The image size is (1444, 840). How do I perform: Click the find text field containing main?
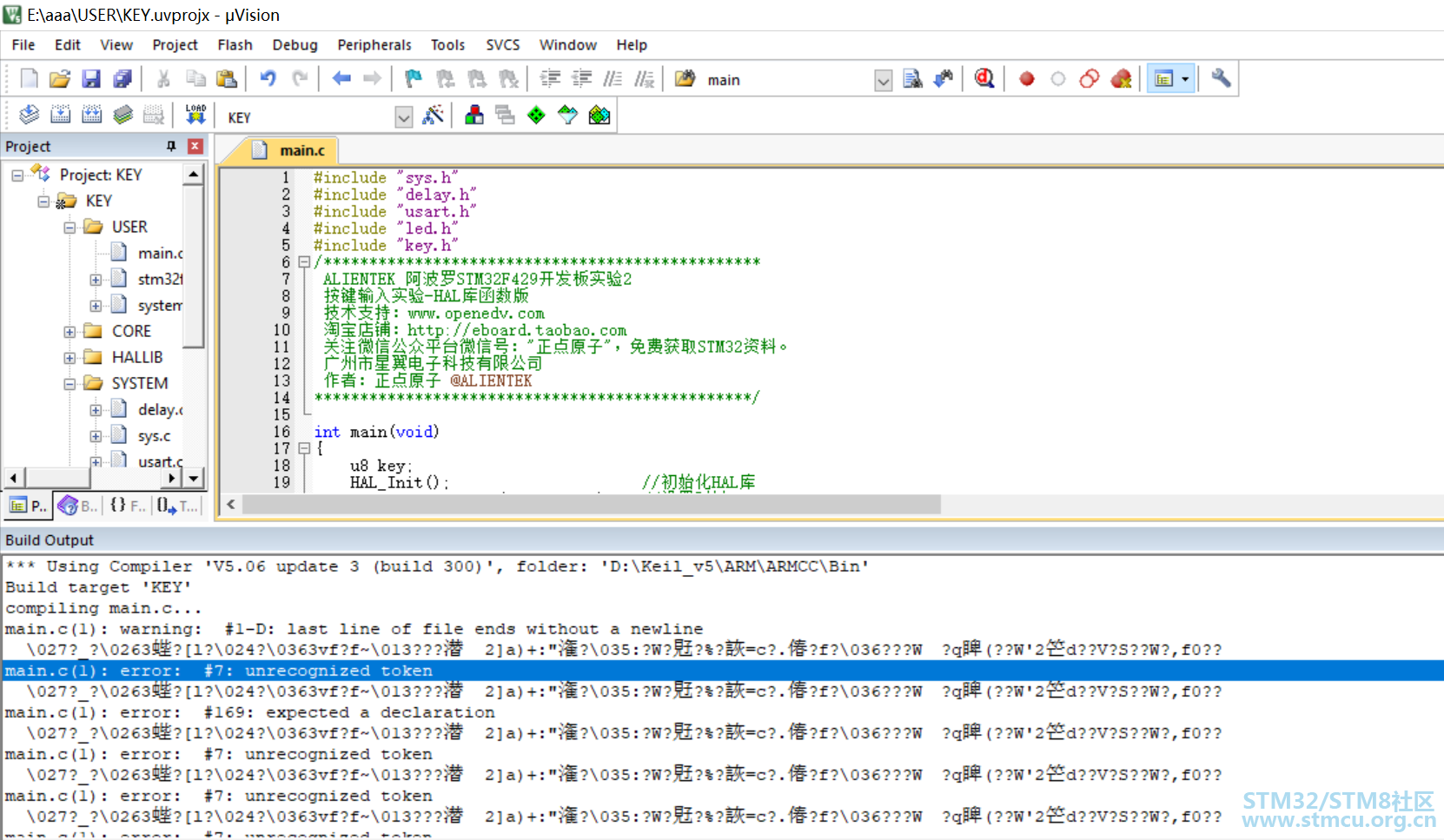(788, 80)
